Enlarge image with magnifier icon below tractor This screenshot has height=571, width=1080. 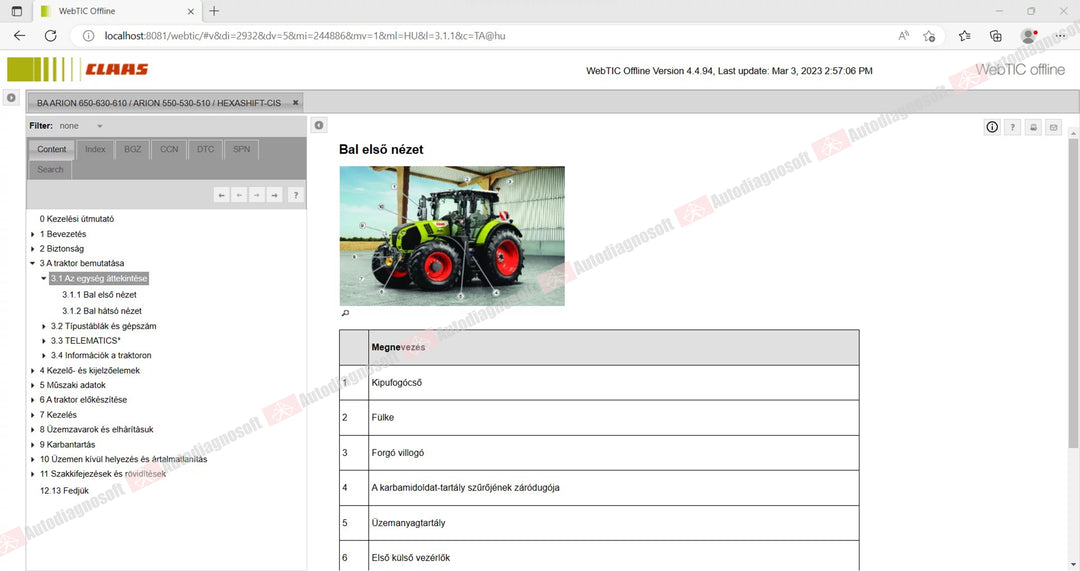coord(345,313)
